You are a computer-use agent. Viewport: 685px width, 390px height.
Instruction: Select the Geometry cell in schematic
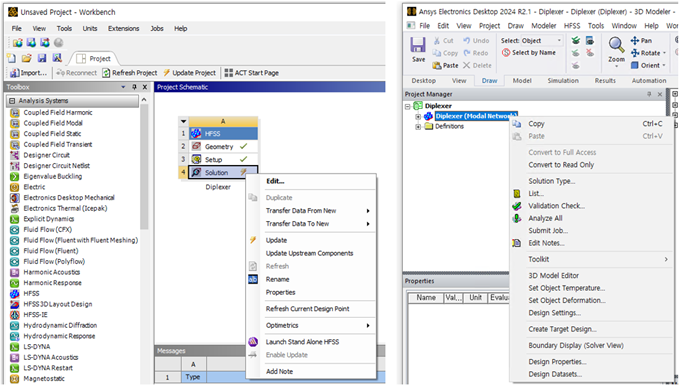223,147
